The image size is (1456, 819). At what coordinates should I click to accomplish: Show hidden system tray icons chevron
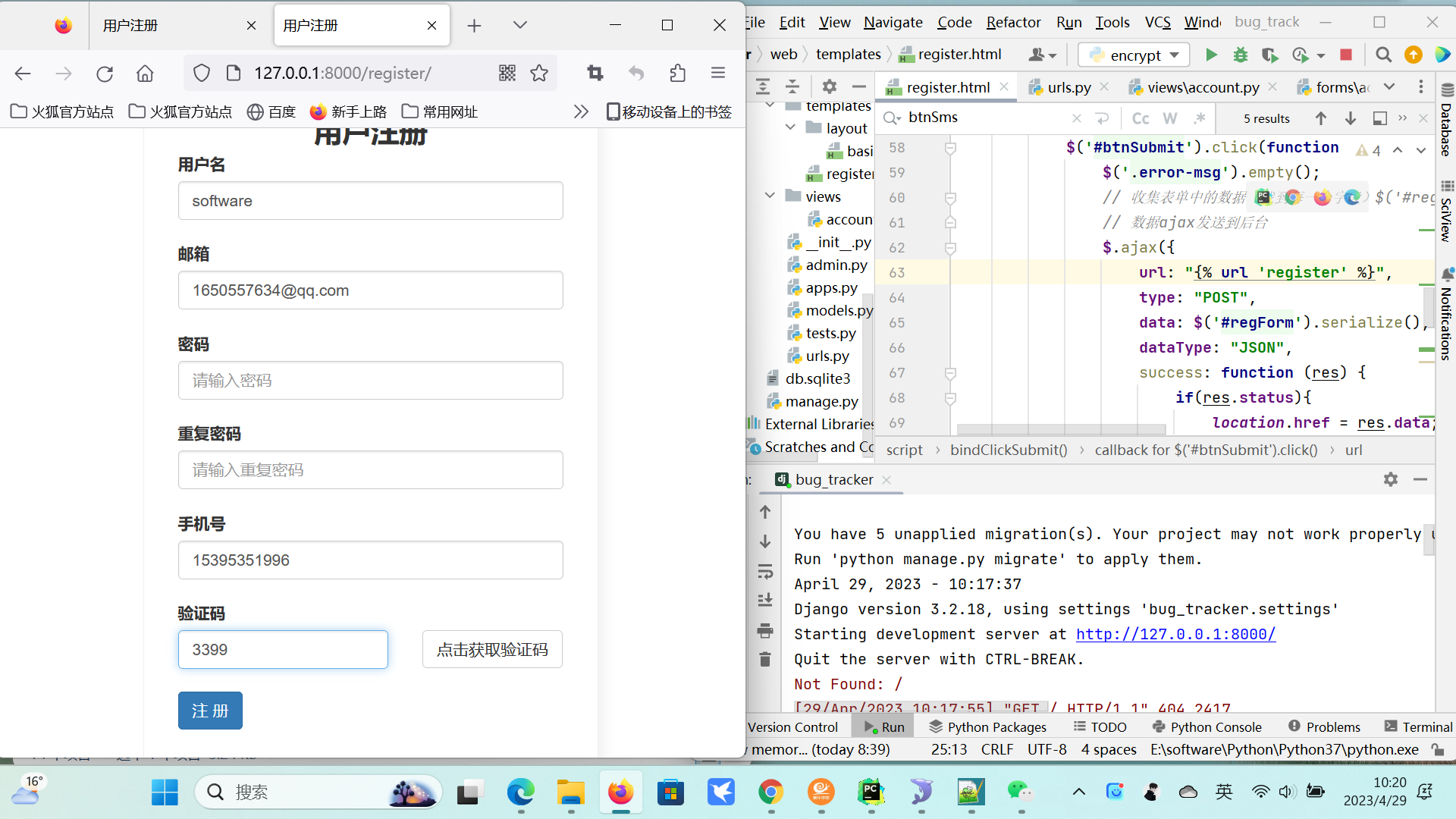(1078, 792)
